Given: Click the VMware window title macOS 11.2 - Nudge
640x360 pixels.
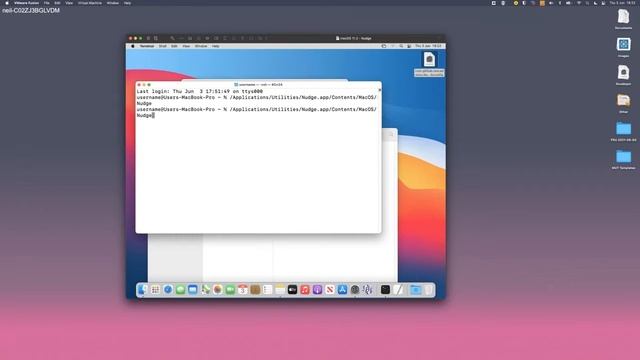Looking at the screenshot, I should (x=356, y=38).
